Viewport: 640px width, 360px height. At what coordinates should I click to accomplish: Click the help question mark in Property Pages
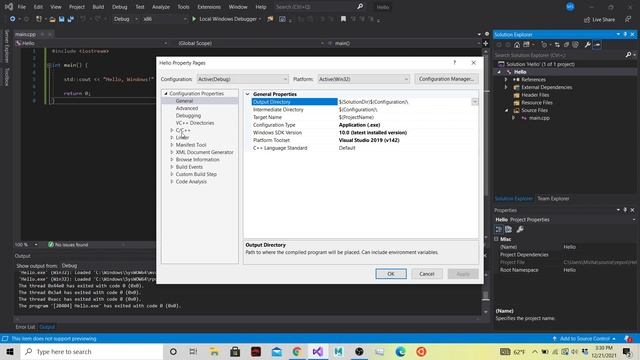point(455,62)
